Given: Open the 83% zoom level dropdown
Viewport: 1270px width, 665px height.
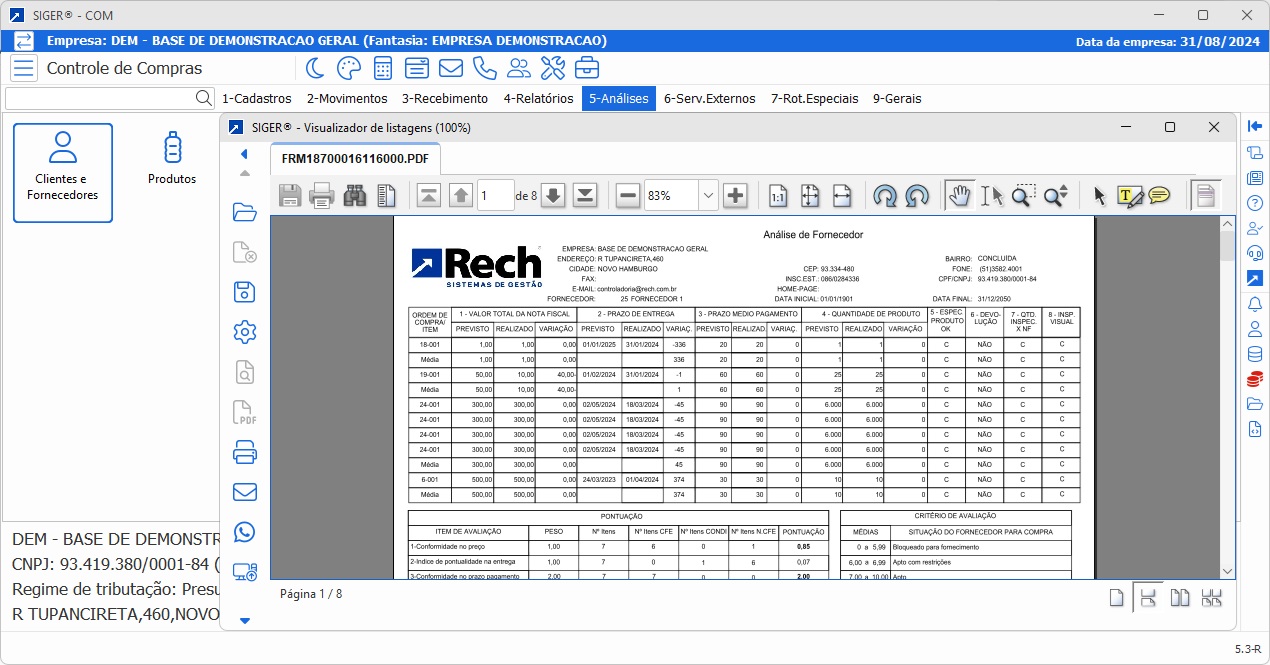Looking at the screenshot, I should [708, 196].
